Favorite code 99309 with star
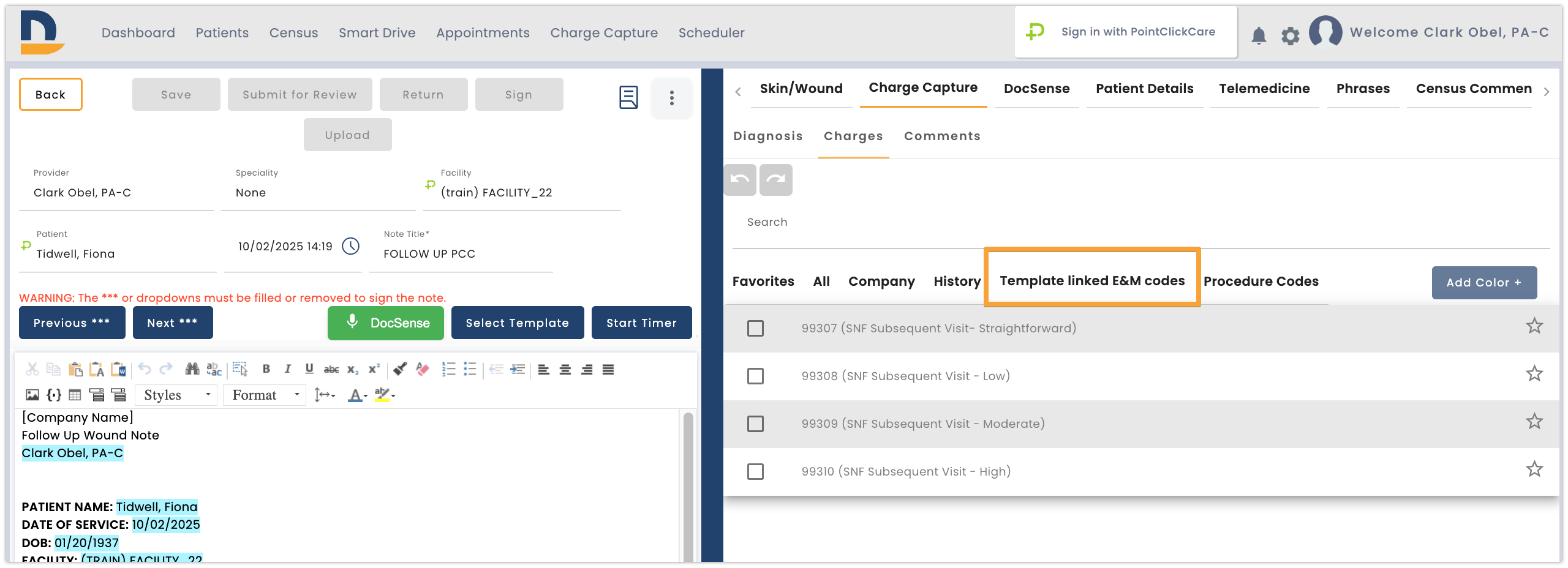Image resolution: width=1568 pixels, height=568 pixels. click(x=1534, y=421)
